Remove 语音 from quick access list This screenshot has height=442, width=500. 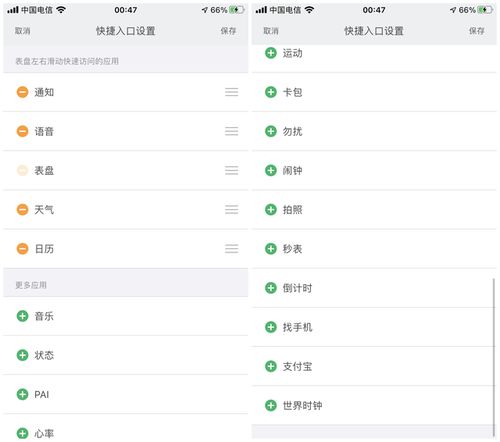22,131
